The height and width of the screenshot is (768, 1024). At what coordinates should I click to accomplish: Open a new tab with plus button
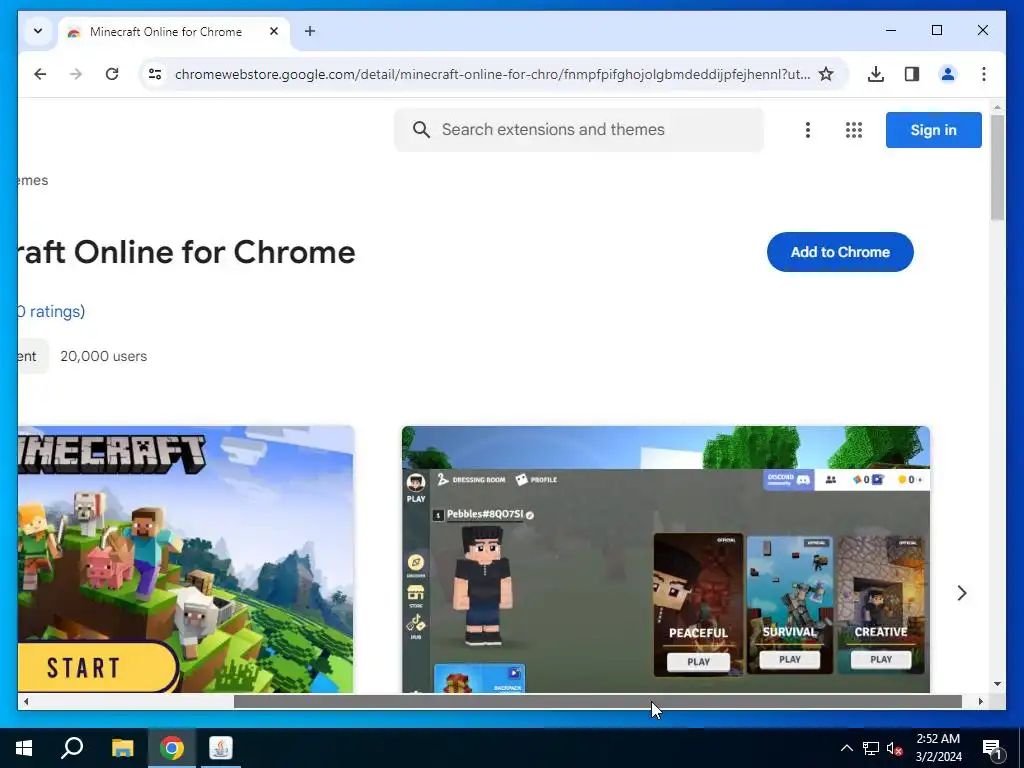[310, 31]
